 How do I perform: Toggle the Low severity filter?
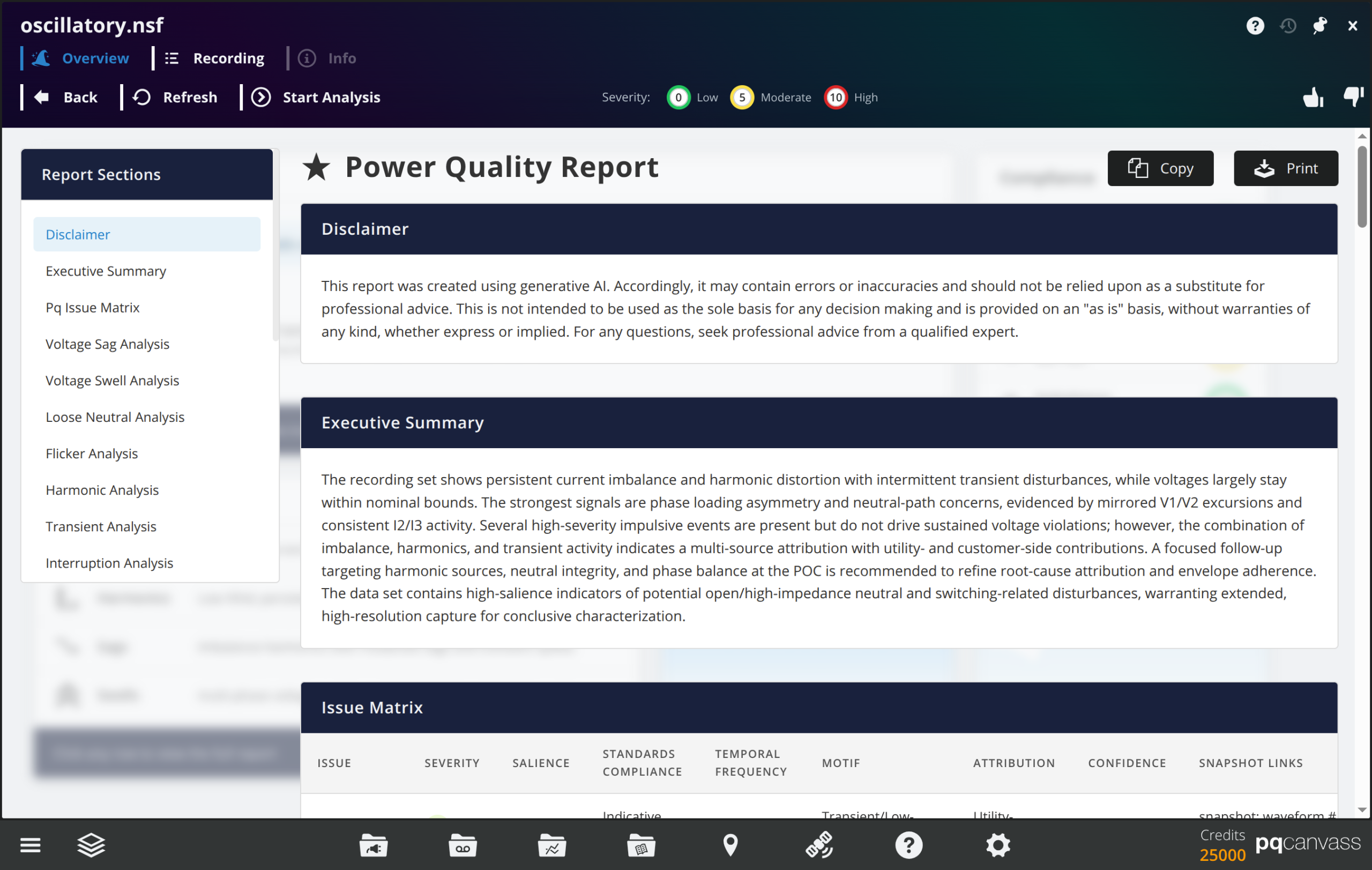click(x=678, y=98)
